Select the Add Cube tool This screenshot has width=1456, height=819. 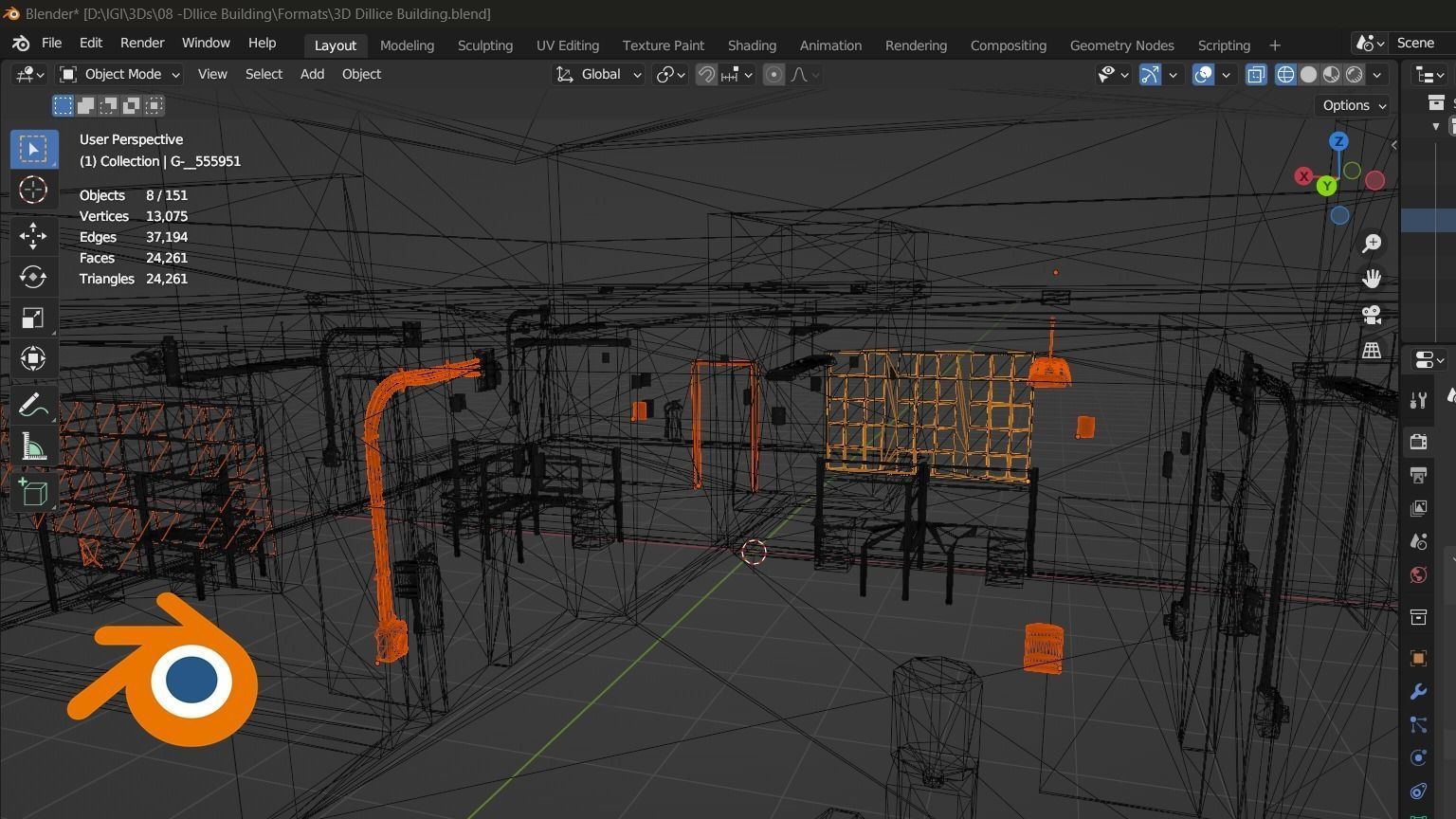(34, 492)
